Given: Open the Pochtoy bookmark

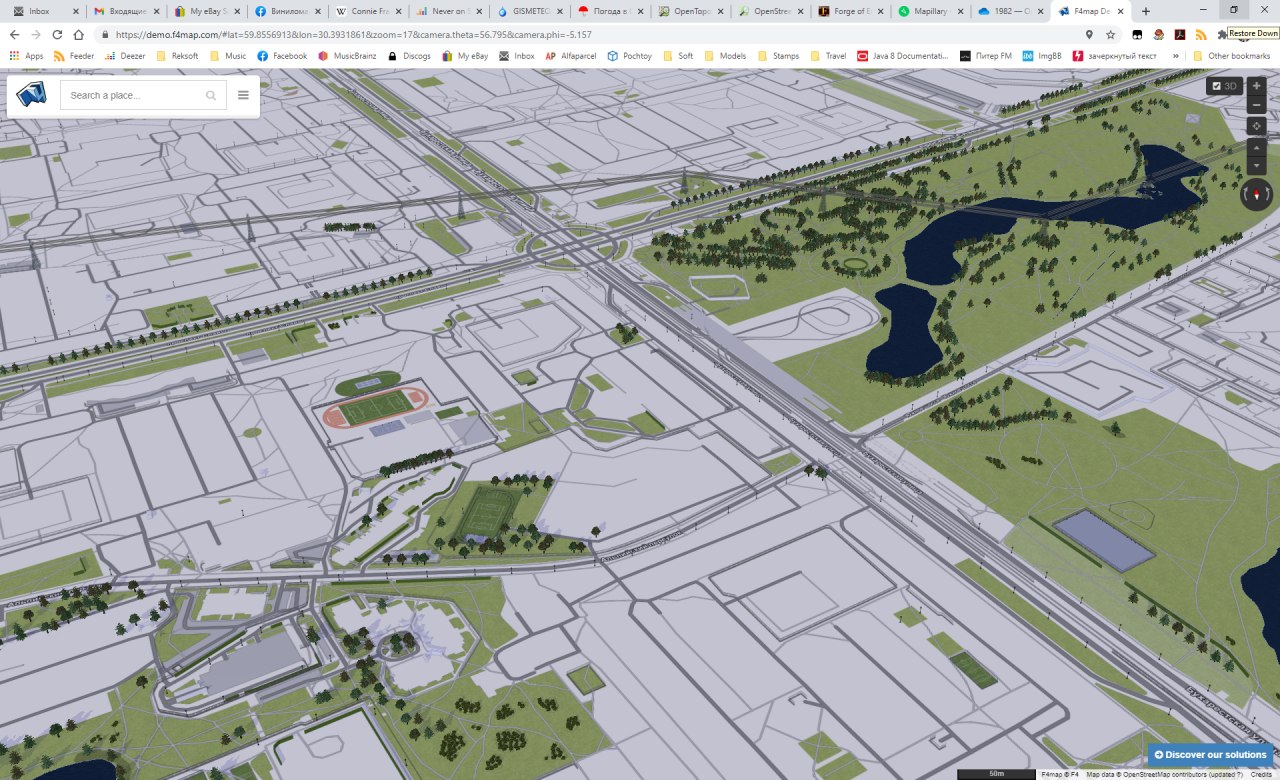Looking at the screenshot, I should pos(629,56).
